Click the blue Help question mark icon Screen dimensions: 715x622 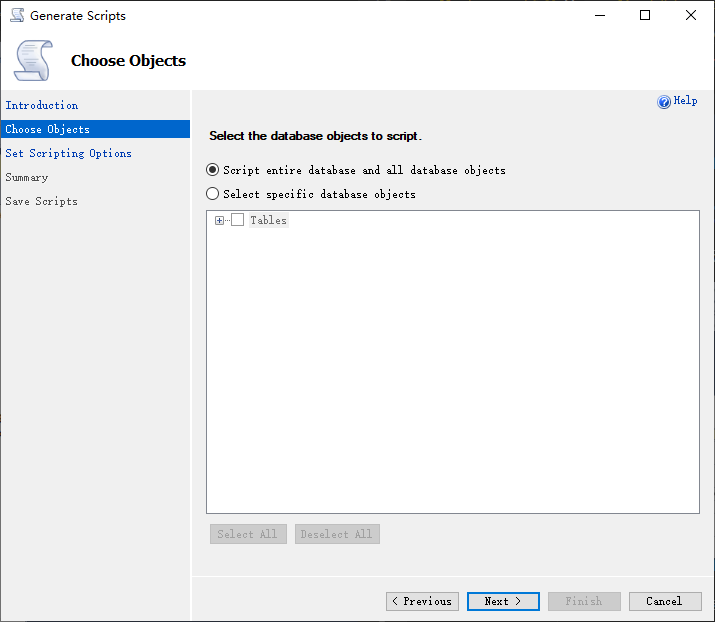[664, 102]
